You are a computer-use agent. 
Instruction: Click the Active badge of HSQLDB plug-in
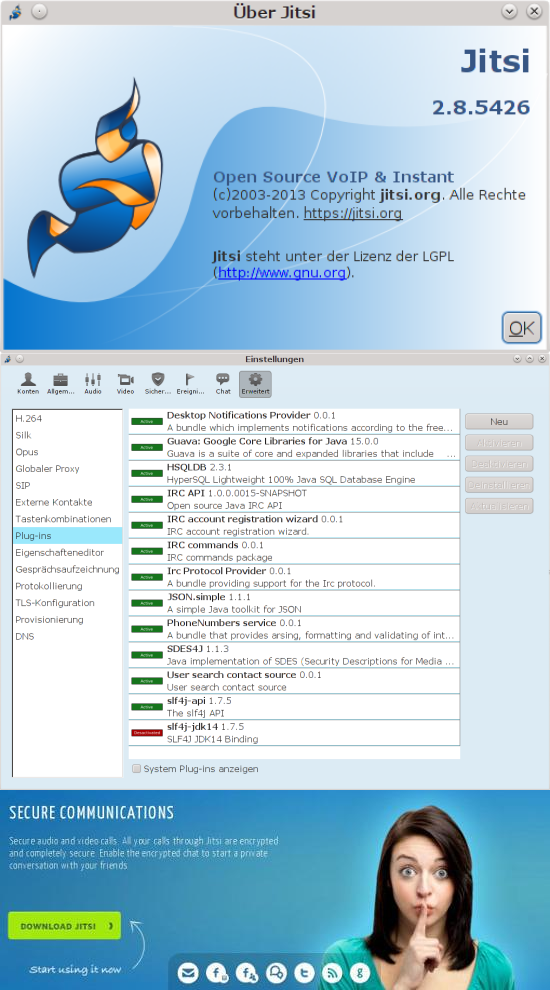(x=146, y=474)
